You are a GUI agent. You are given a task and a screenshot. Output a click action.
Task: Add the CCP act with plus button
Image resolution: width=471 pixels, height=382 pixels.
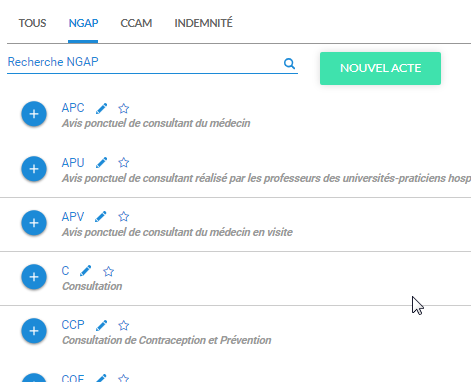34,331
